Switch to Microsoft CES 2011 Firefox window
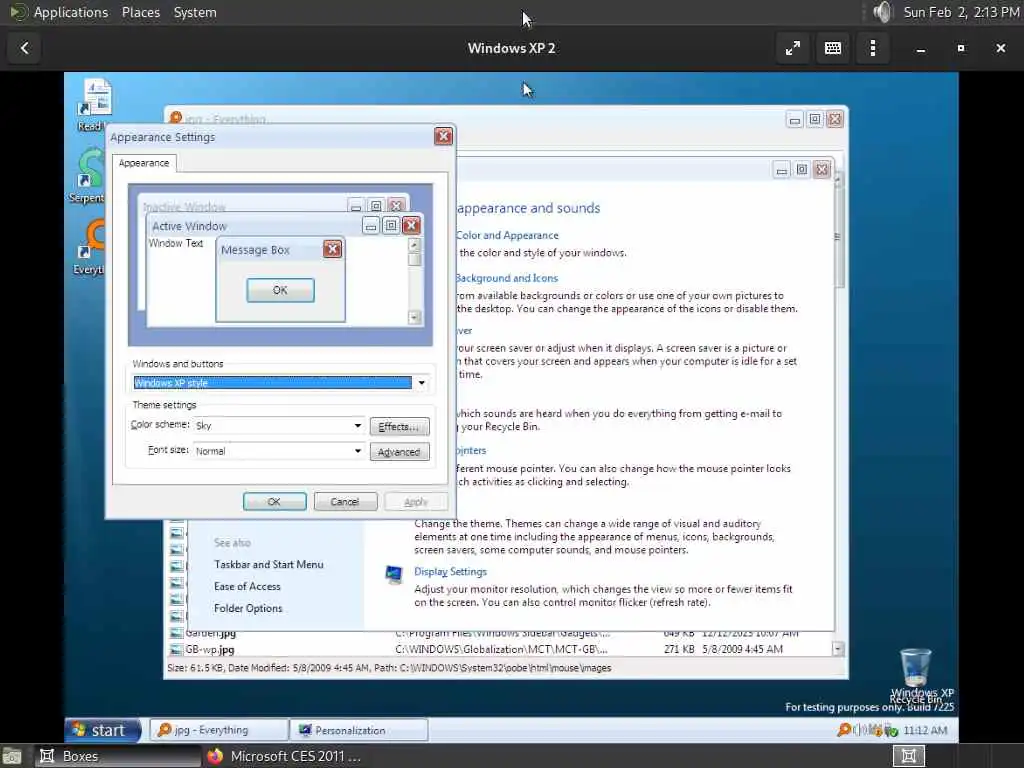The height and width of the screenshot is (768, 1024). [x=285, y=756]
